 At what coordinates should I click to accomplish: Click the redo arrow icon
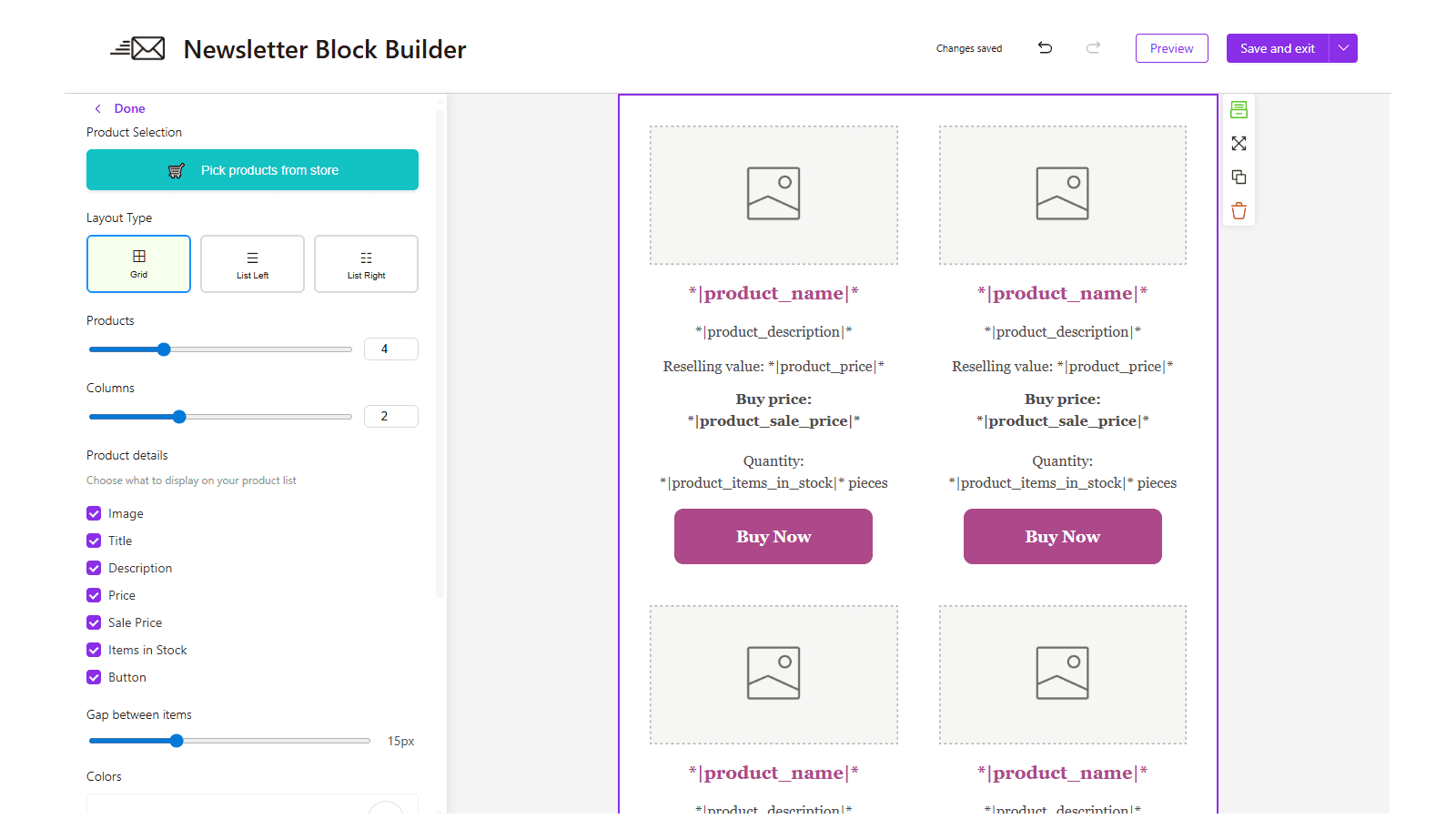coord(1092,47)
